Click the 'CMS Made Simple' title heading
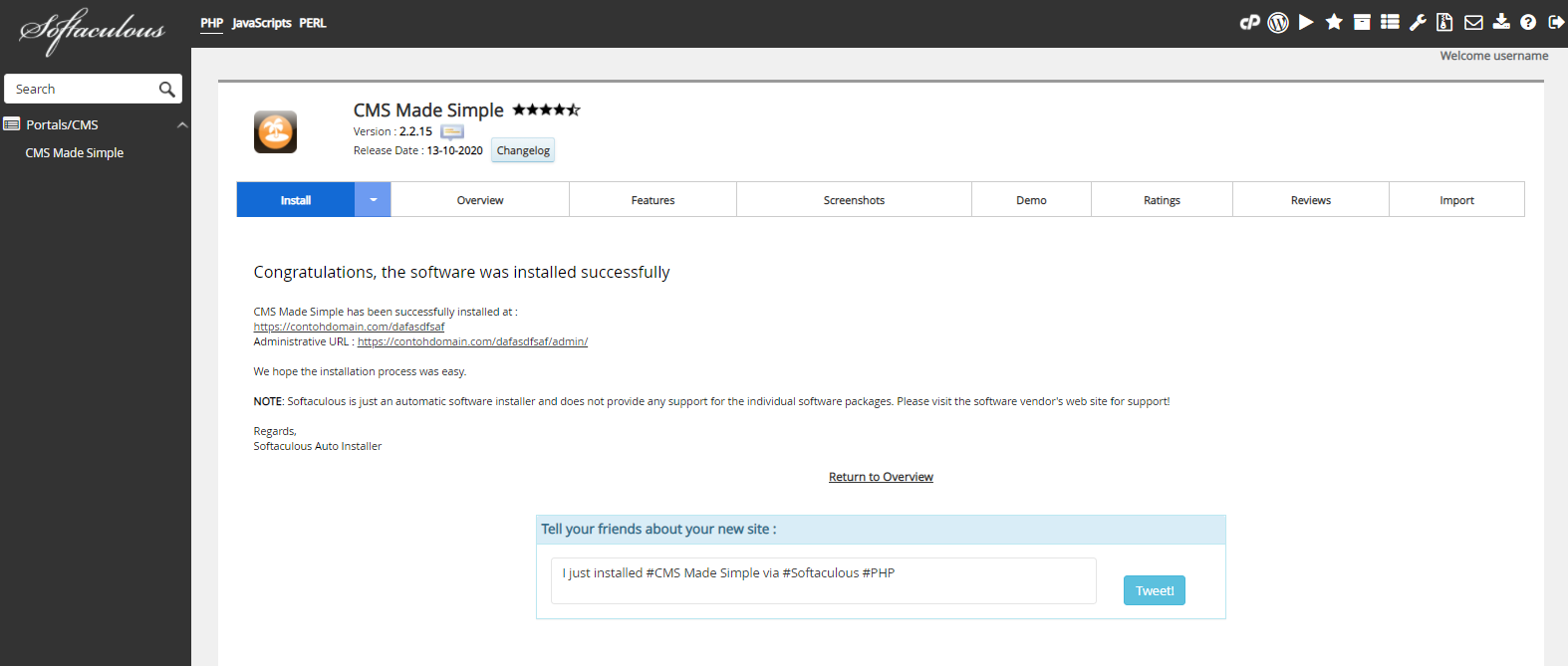Screen dimensions: 1568x666 pos(428,110)
